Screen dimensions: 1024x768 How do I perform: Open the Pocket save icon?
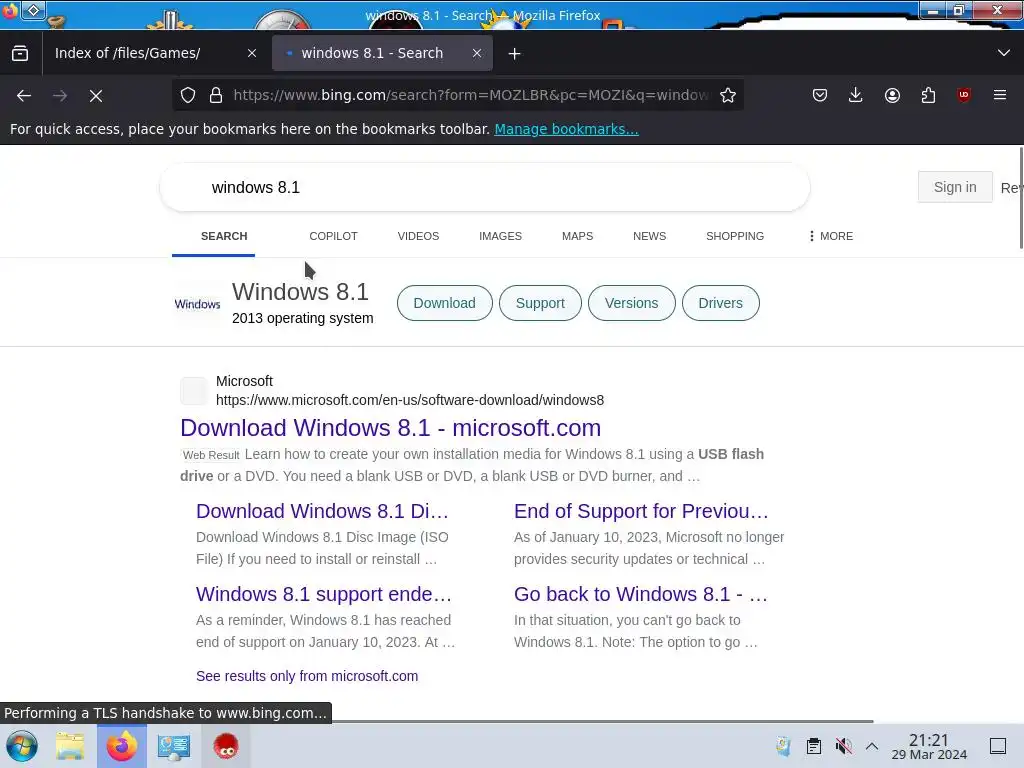pyautogui.click(x=820, y=95)
